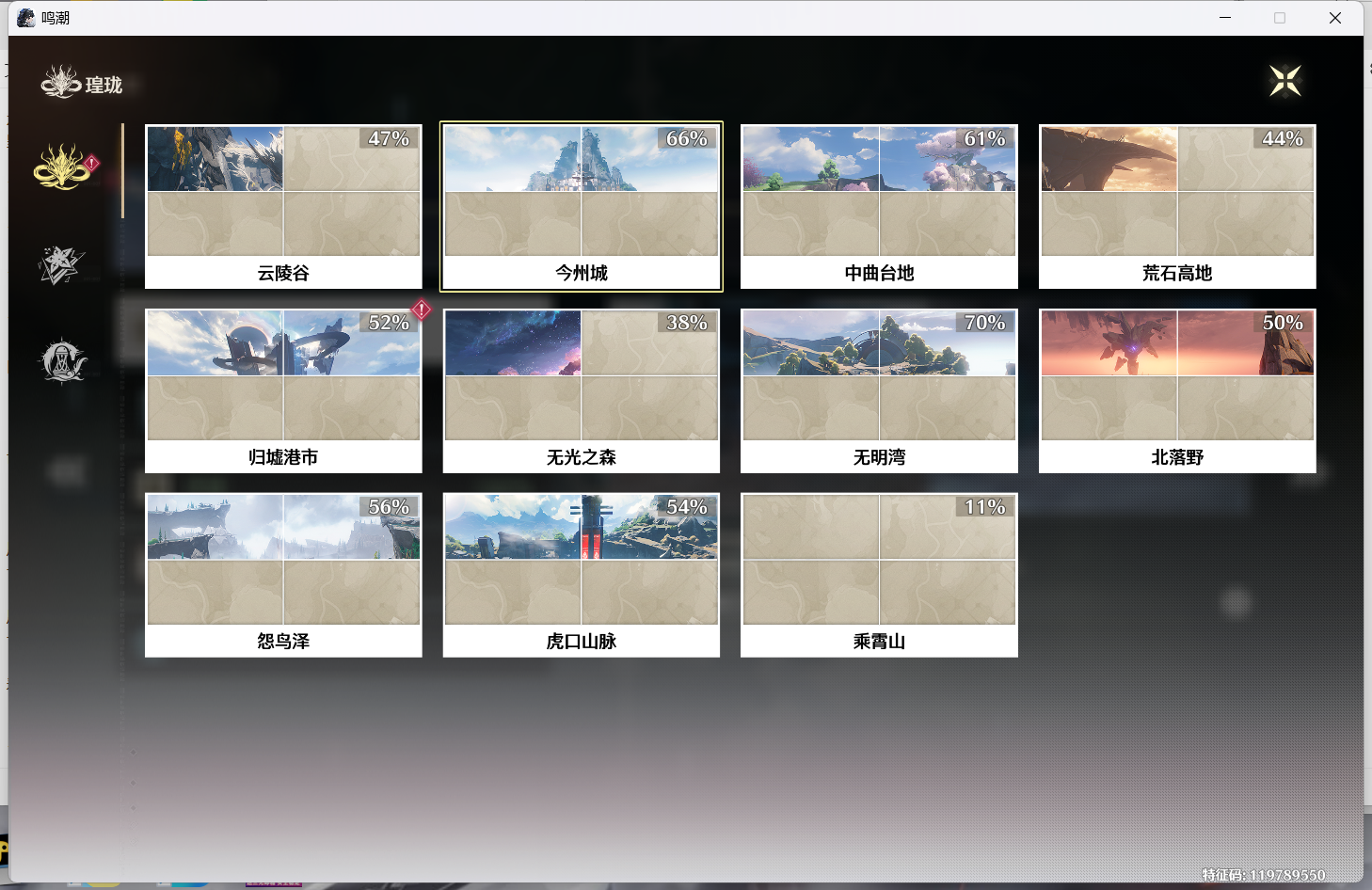
Task: Open the 北落野 region card
Action: tap(1177, 390)
